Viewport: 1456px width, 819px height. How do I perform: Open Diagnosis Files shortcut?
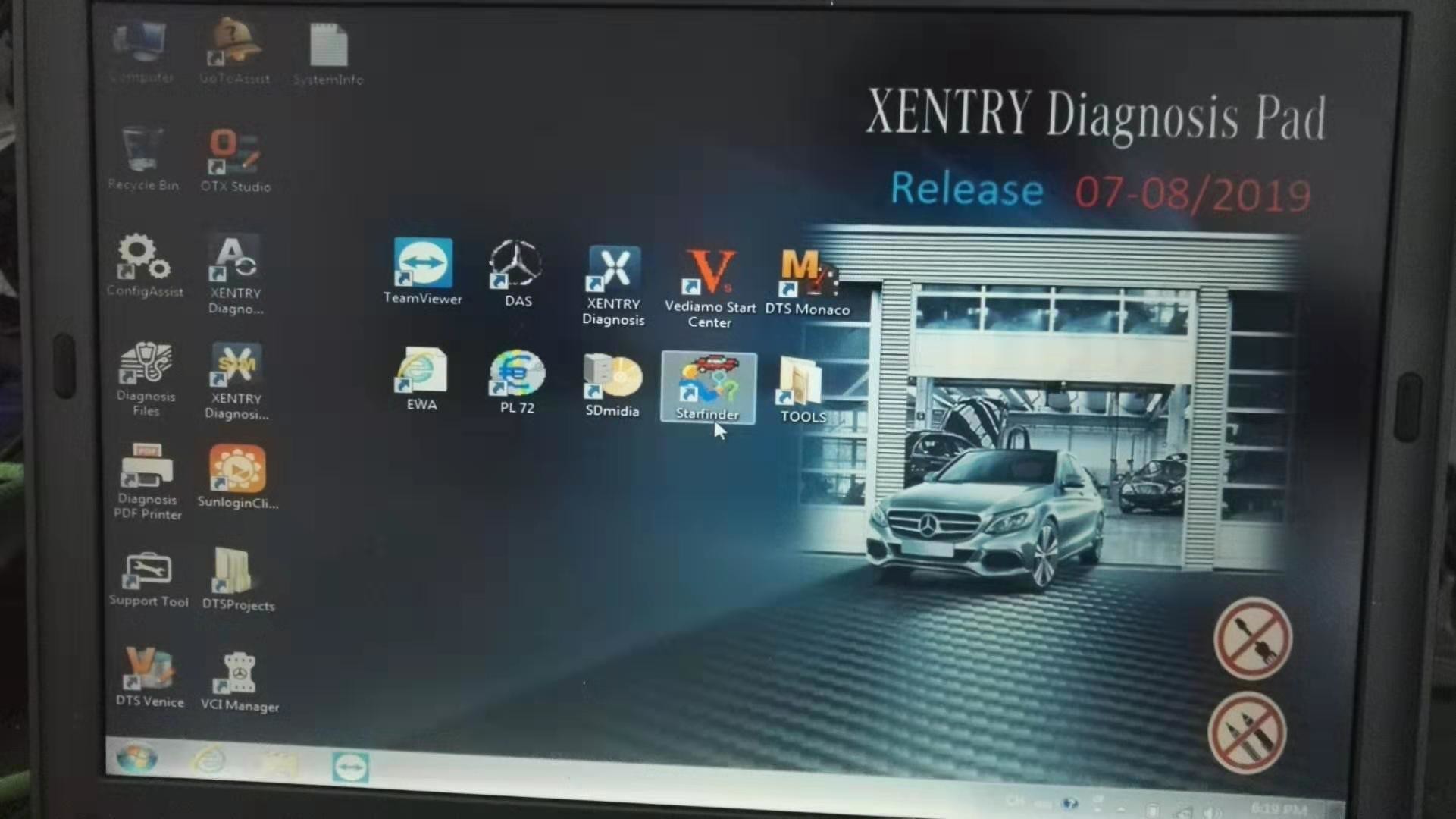146,378
